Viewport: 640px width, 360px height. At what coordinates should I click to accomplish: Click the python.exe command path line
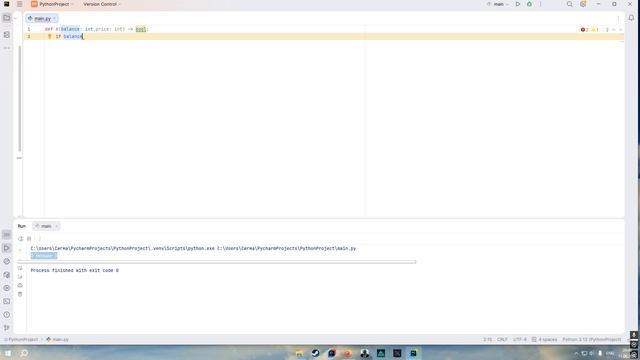[x=193, y=248]
